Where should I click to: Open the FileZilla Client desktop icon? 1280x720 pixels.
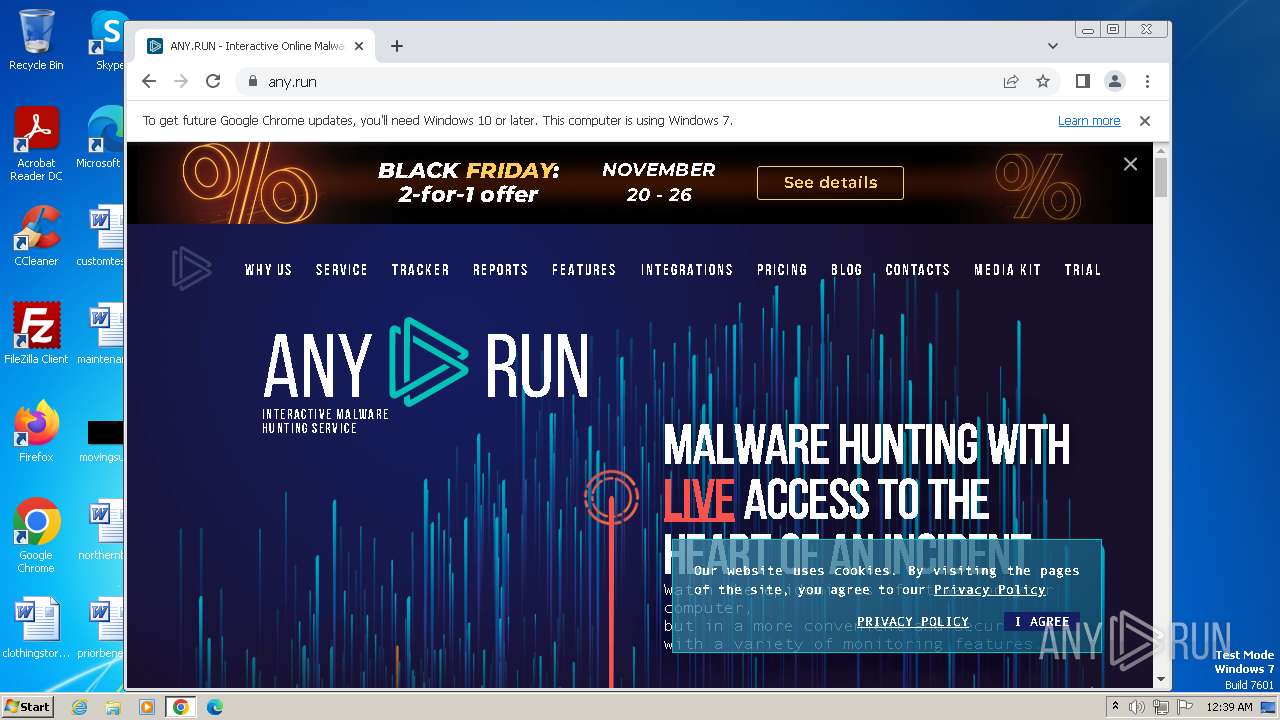[x=36, y=334]
